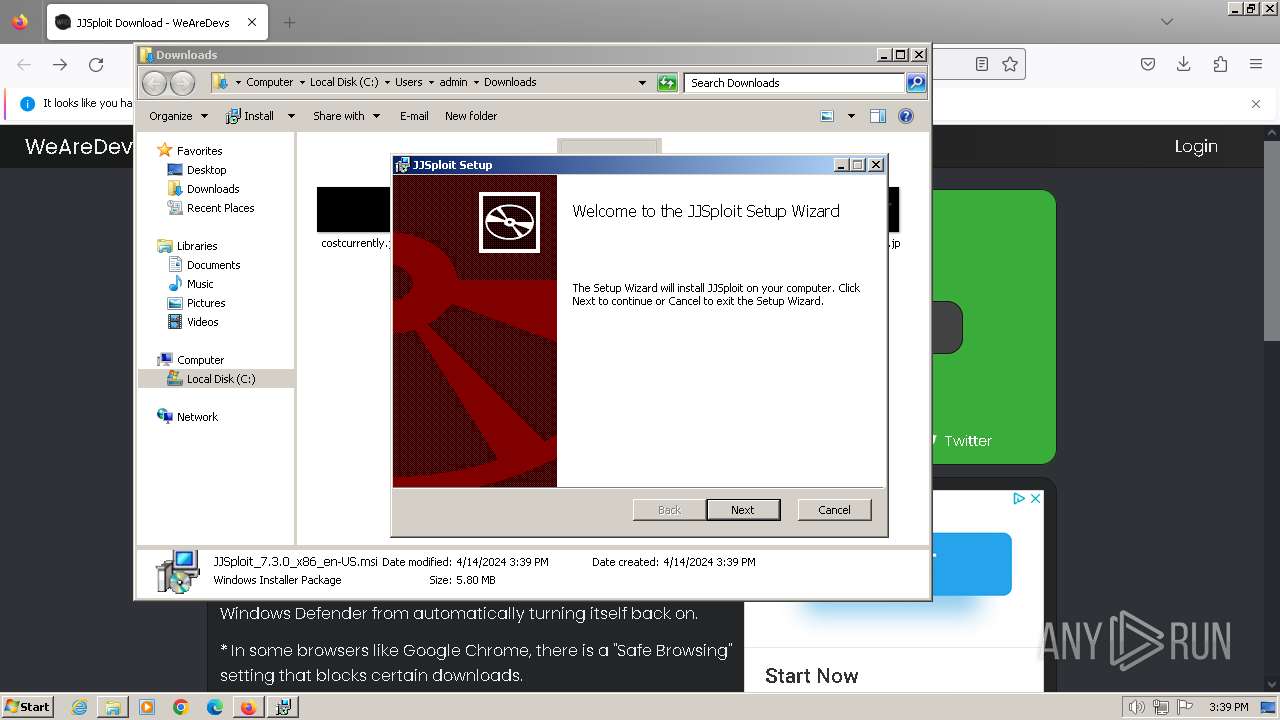Click the JJSploit Setup title bar installer icon

coord(402,165)
